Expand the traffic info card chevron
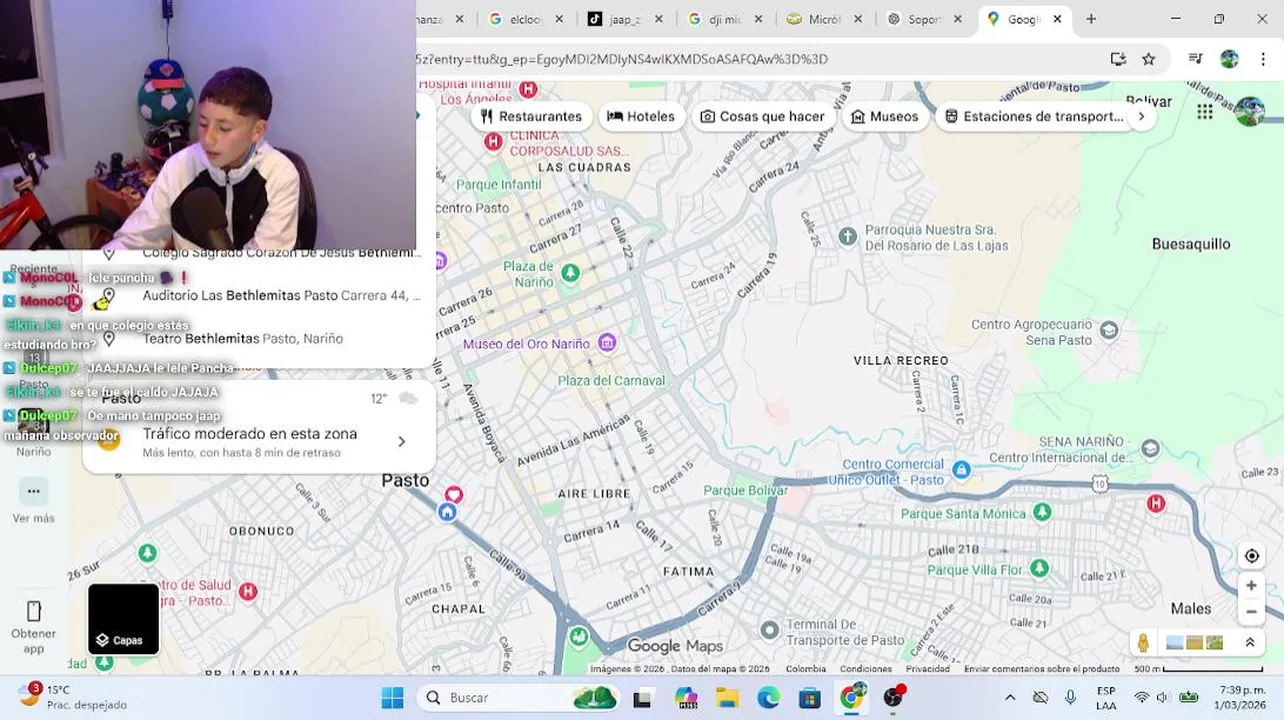 402,442
